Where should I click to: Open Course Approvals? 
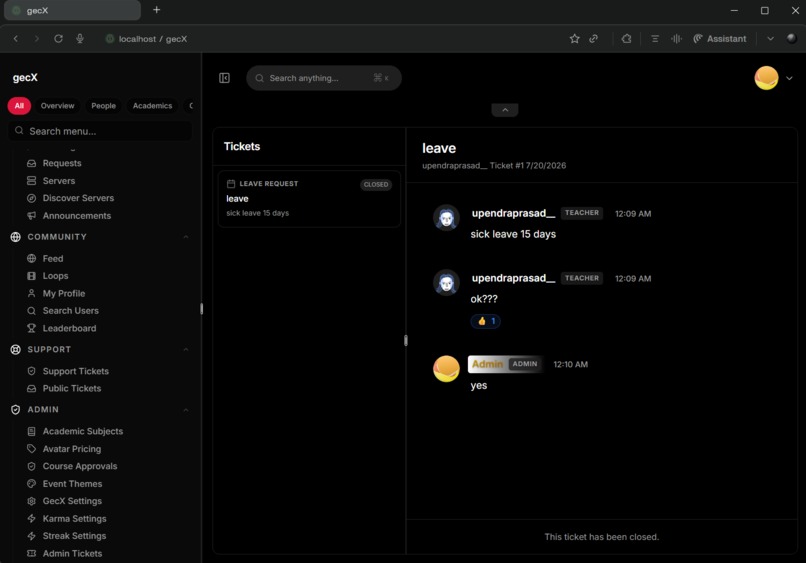[80, 466]
